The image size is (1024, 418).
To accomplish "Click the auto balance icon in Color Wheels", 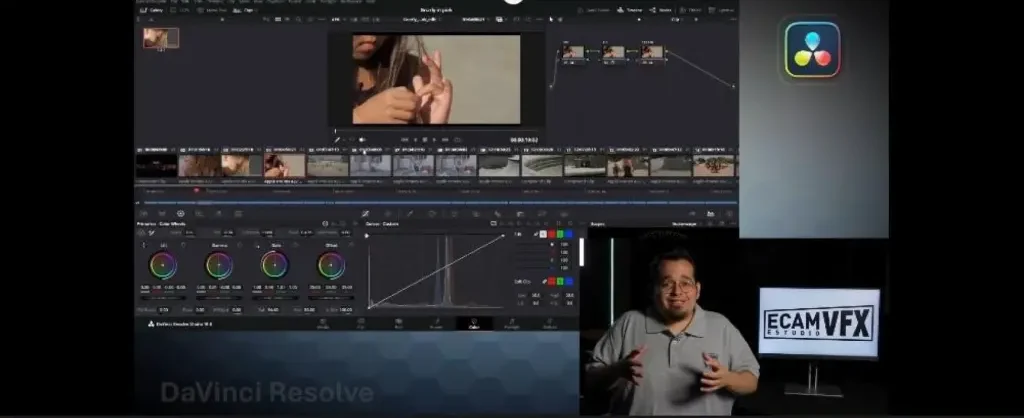I will tap(141, 233).
